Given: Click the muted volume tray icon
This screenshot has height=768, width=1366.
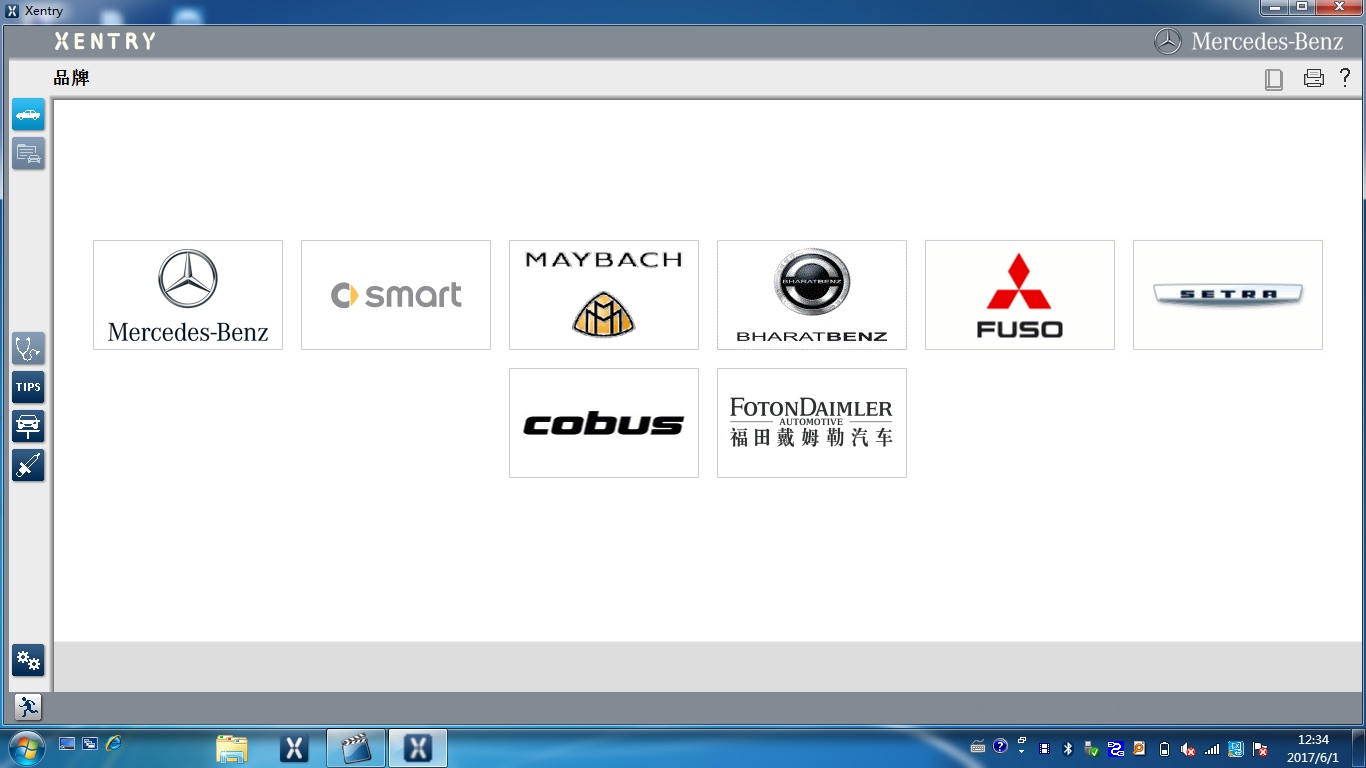Looking at the screenshot, I should tap(1188, 748).
